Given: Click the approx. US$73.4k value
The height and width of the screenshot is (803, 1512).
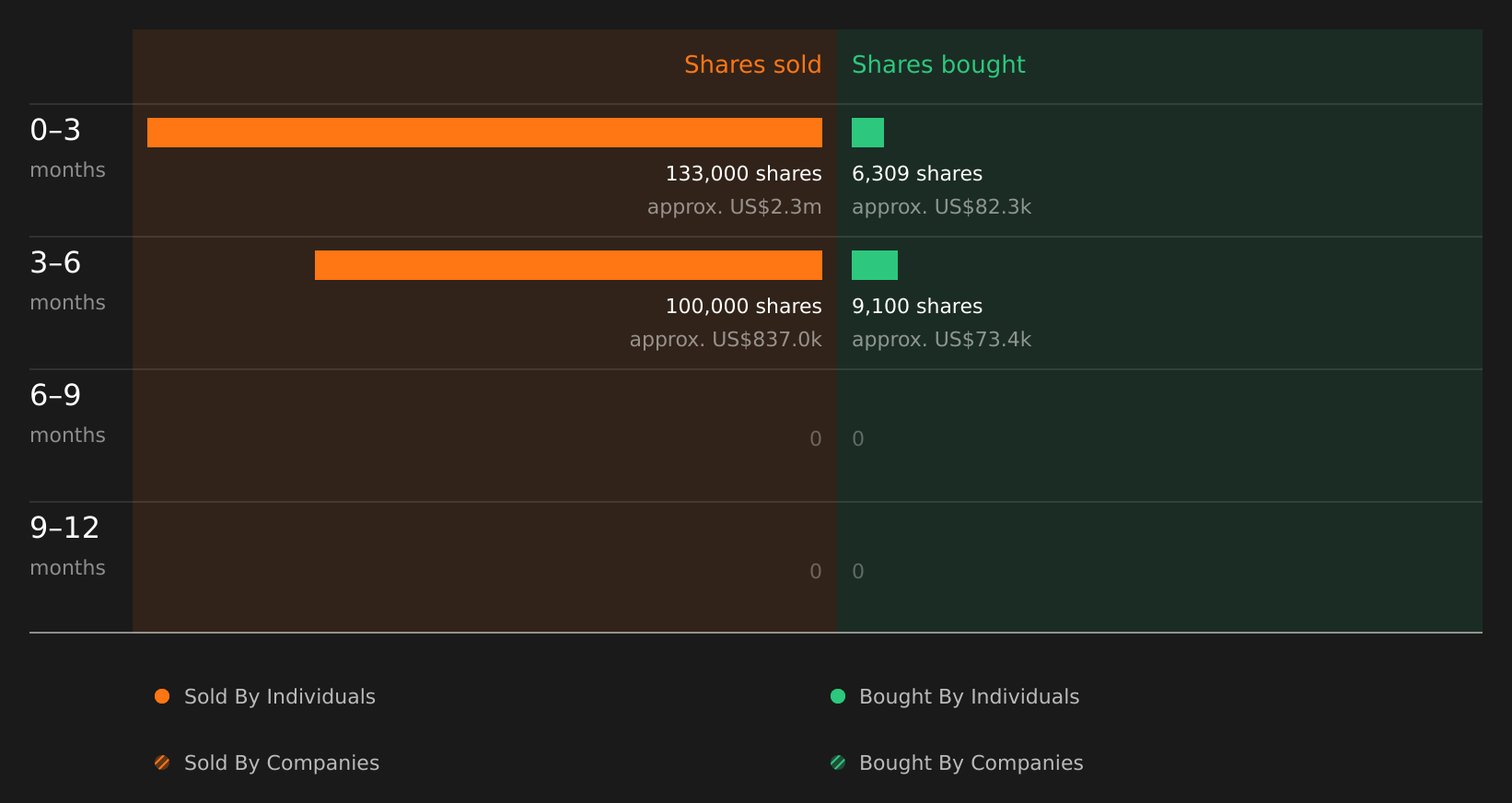Looking at the screenshot, I should click(x=941, y=340).
